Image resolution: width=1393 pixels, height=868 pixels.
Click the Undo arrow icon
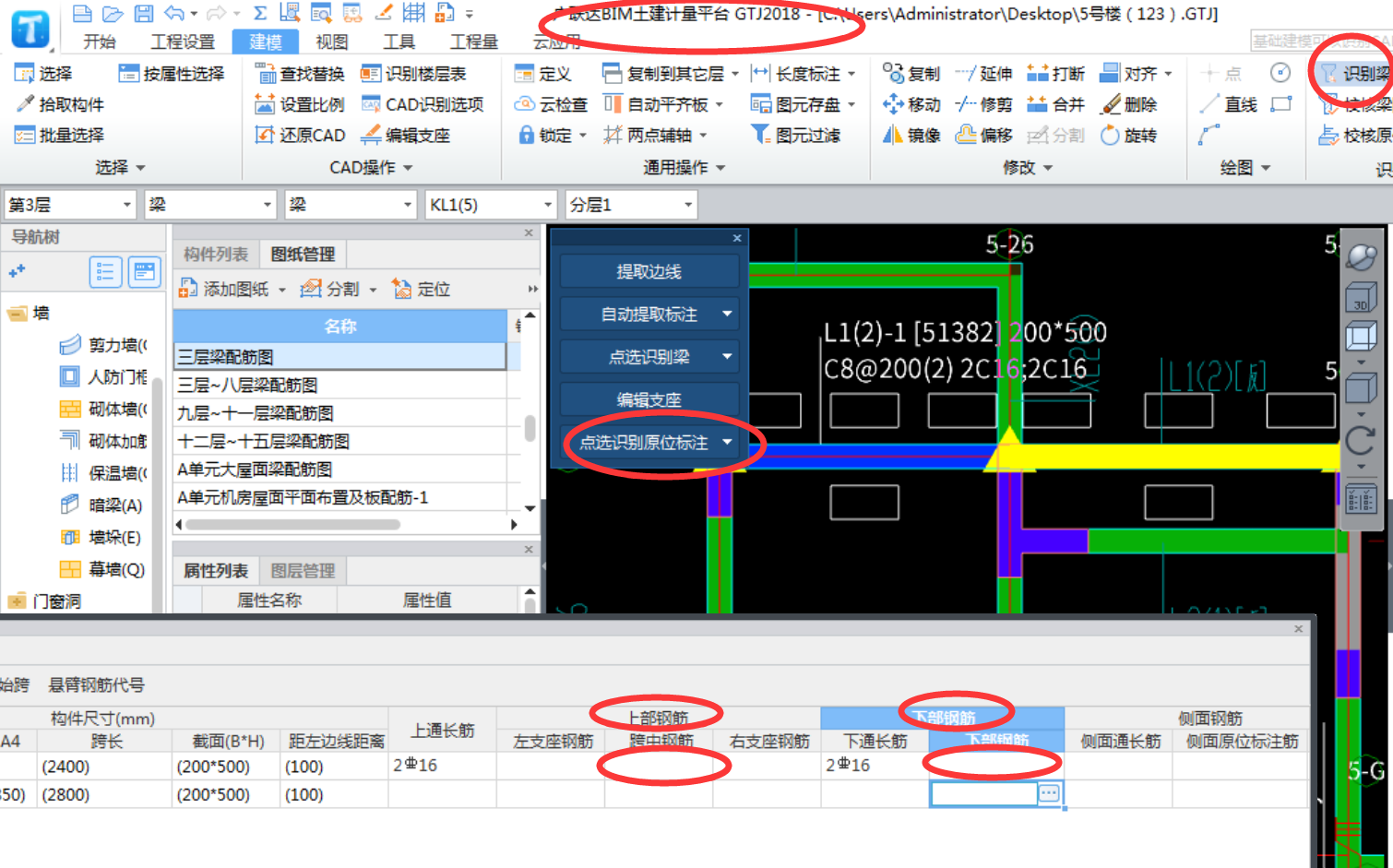click(x=173, y=13)
